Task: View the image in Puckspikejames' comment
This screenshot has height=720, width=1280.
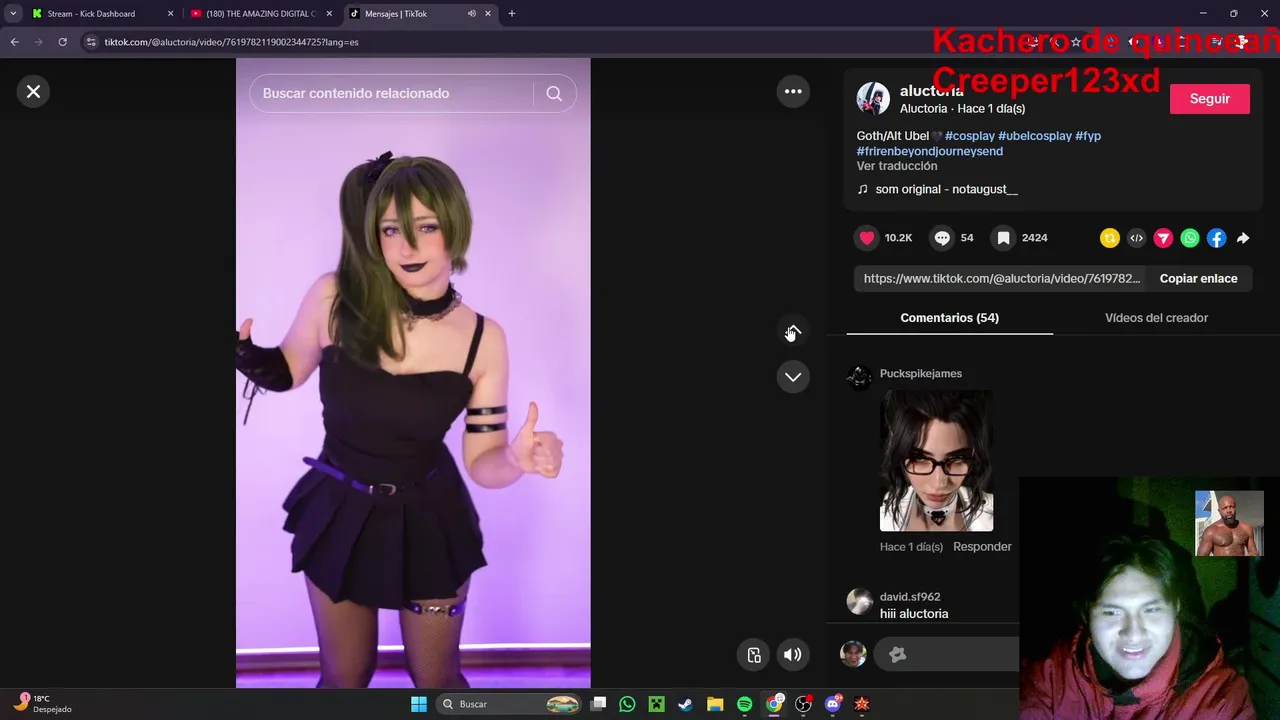Action: 936,460
